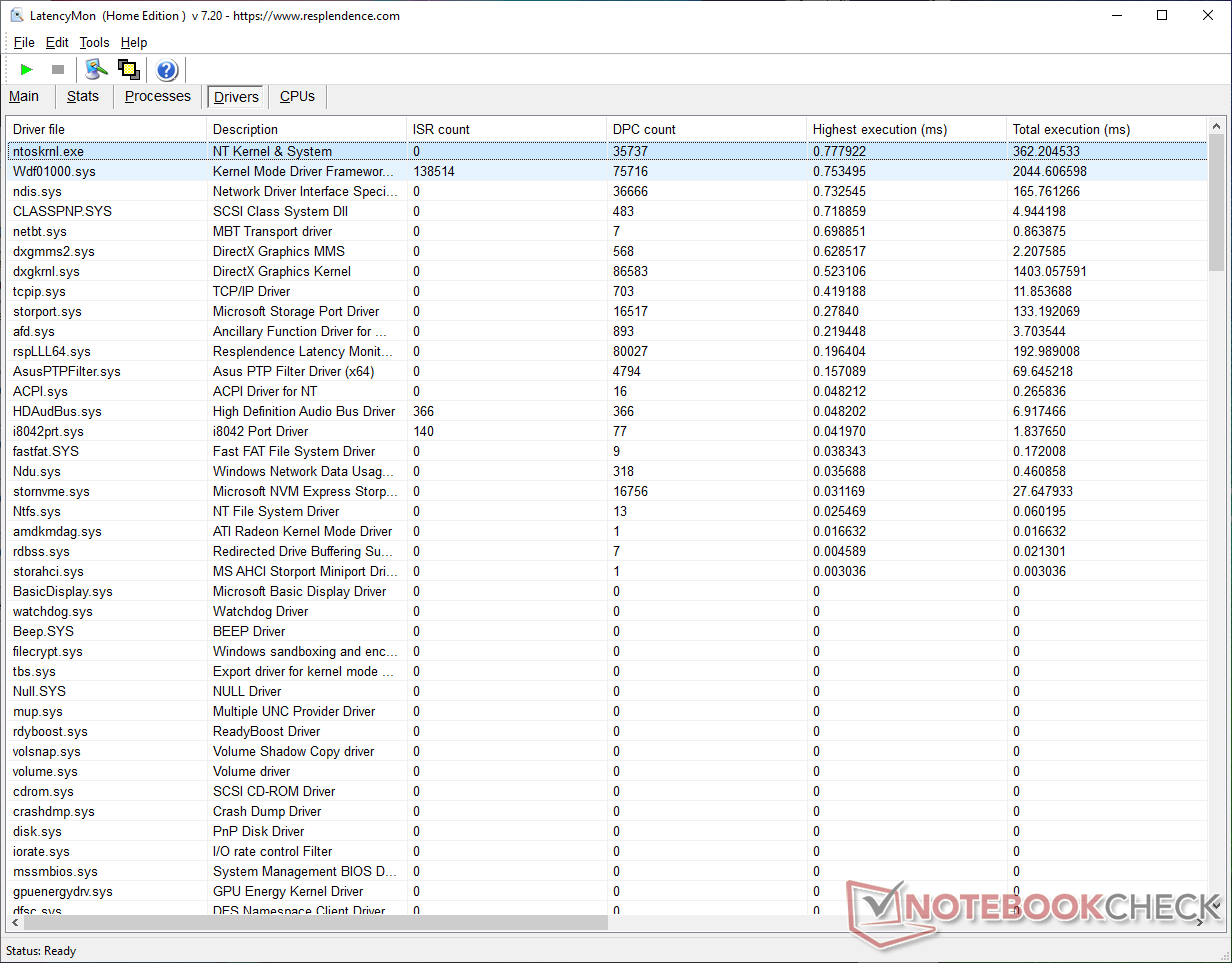Select the netbt.sys driver row
The width and height of the screenshot is (1232, 963).
click(607, 231)
